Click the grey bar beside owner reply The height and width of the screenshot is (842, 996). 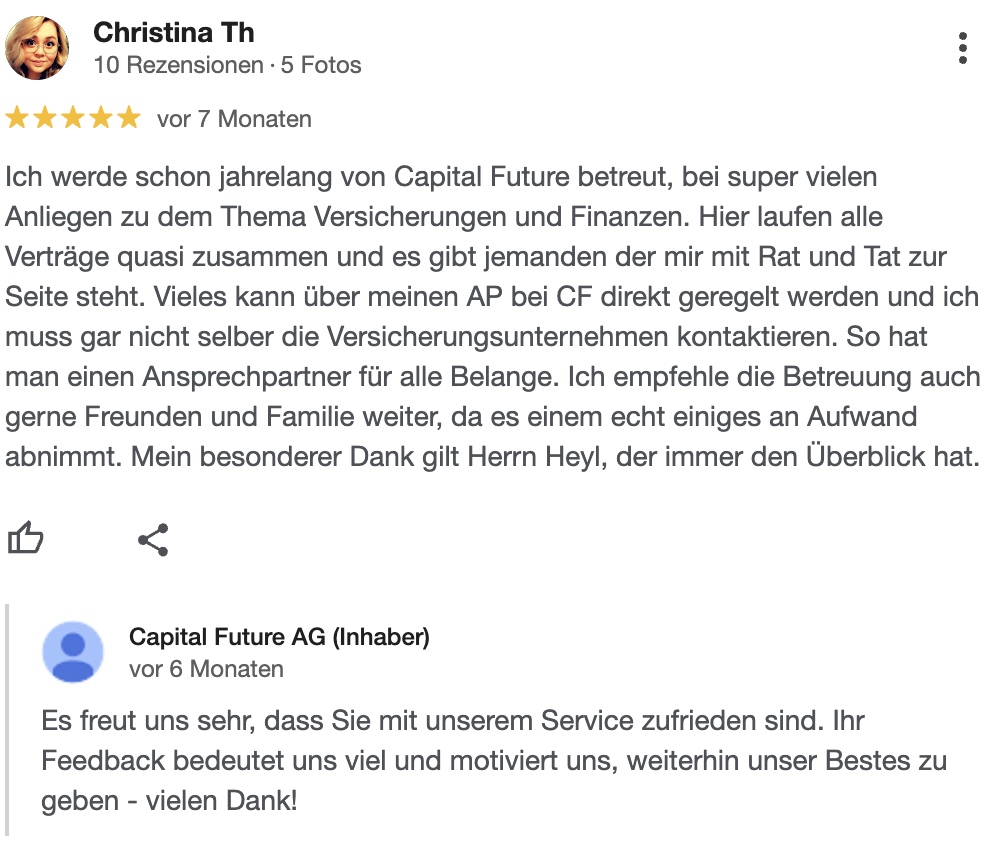(7, 720)
